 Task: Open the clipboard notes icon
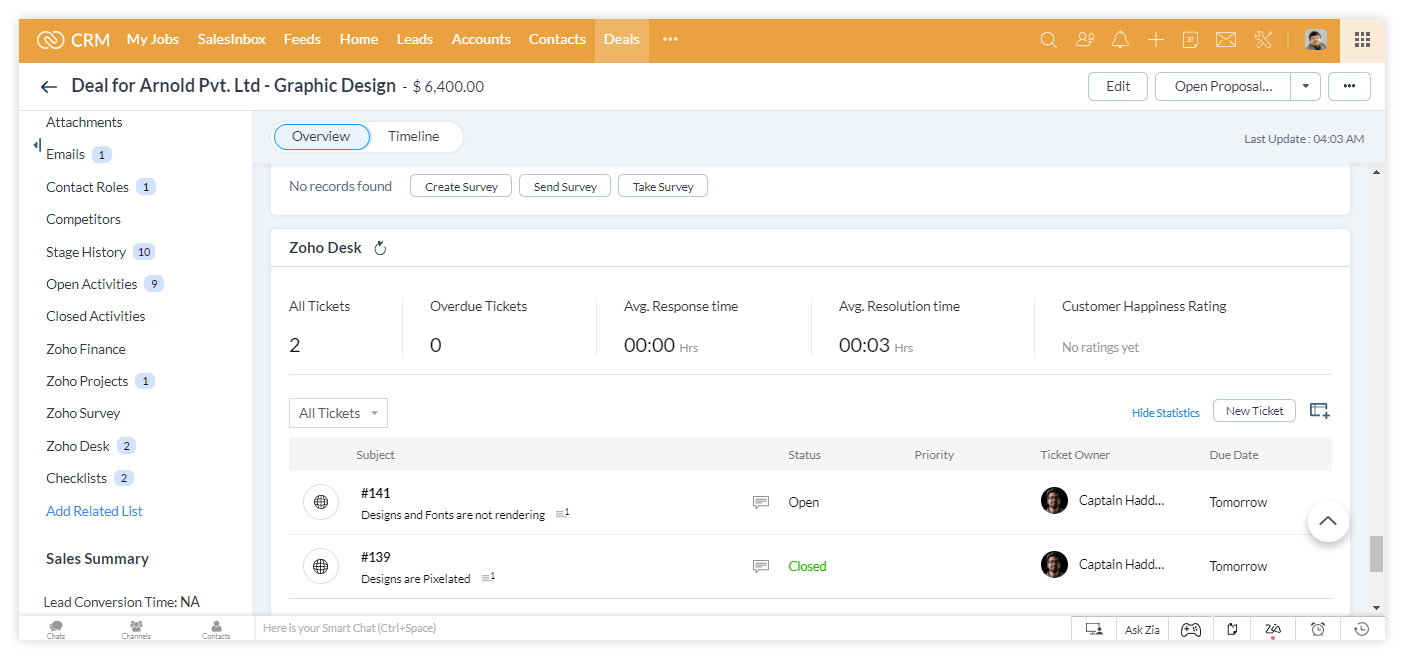(x=1232, y=629)
